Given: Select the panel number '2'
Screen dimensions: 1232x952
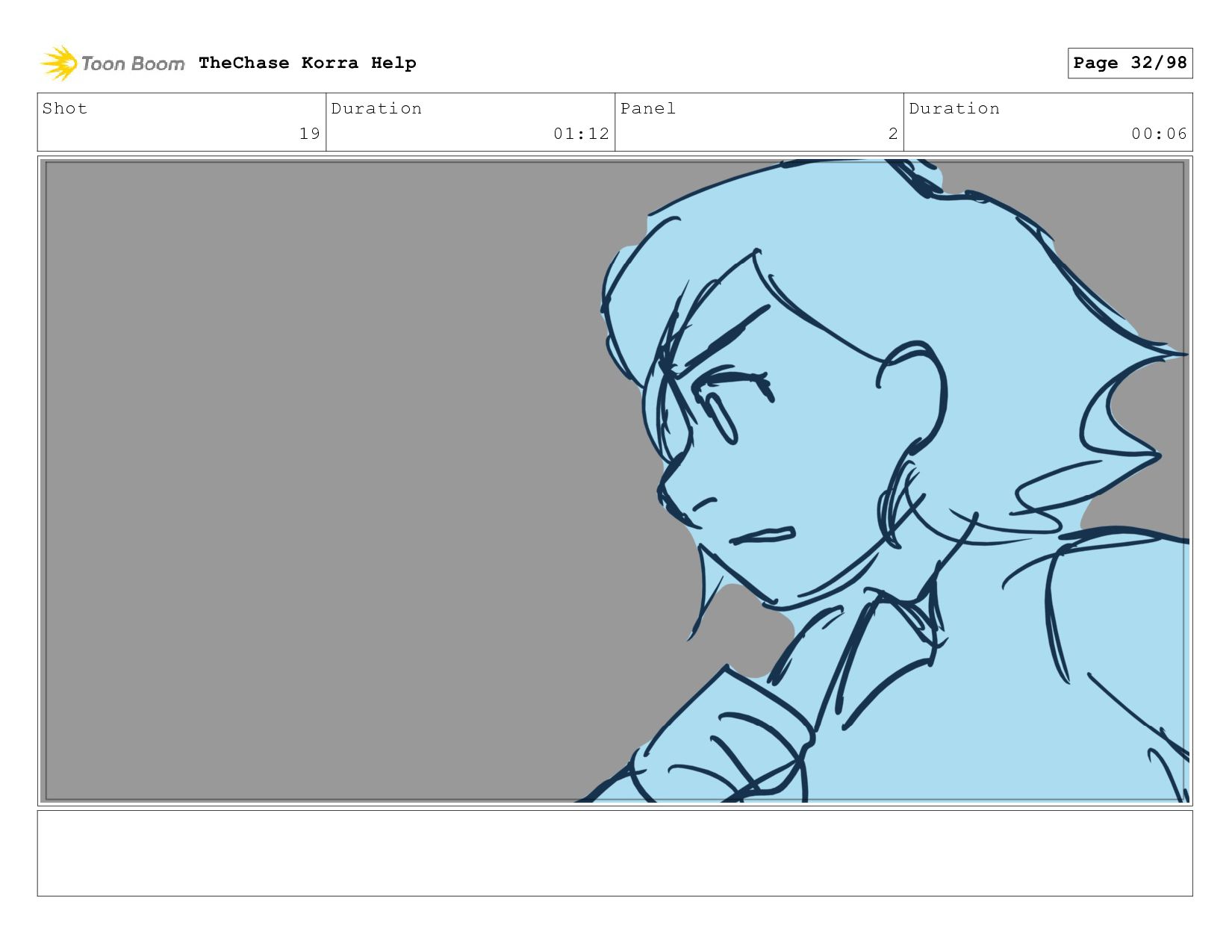Looking at the screenshot, I should pos(893,134).
